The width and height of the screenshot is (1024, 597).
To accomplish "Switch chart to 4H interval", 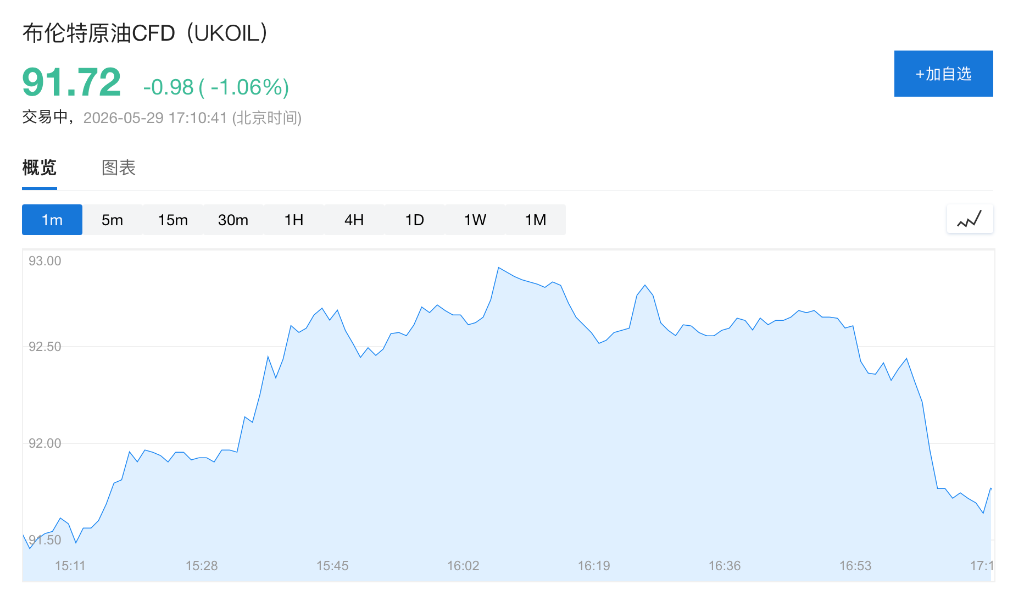I will coord(354,219).
